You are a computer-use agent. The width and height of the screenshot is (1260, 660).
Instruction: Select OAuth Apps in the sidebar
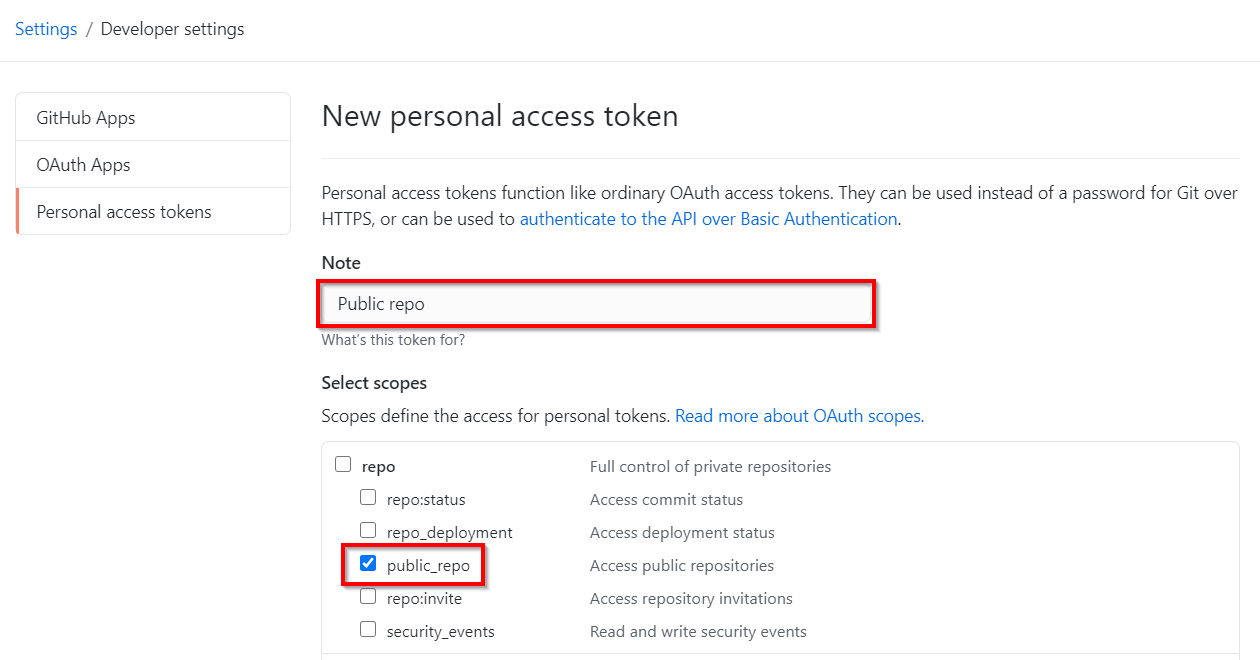83,165
